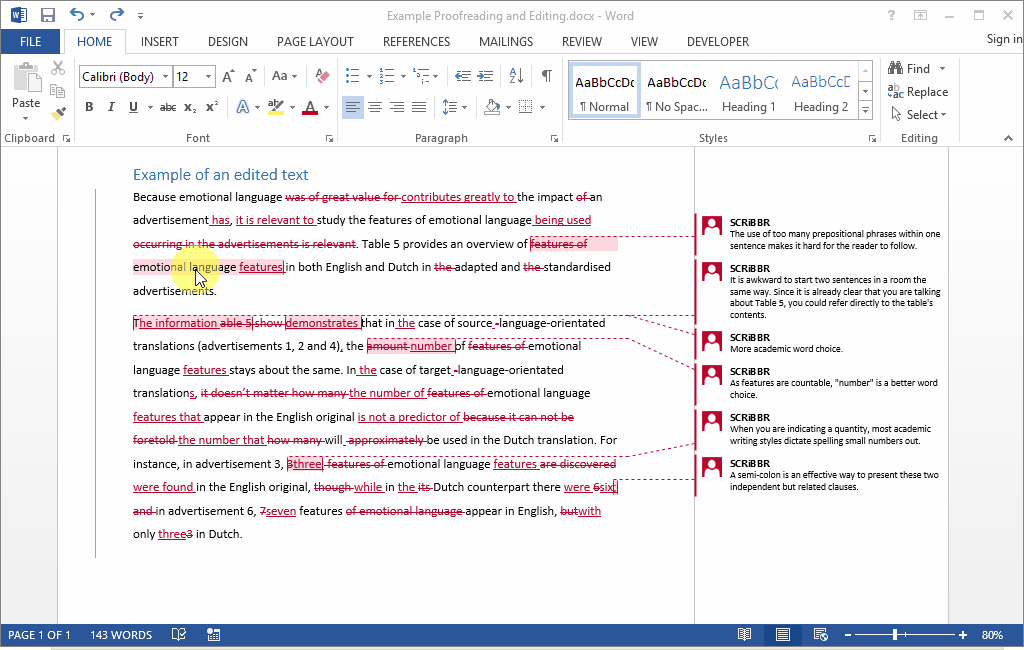The image size is (1024, 650).
Task: Toggle bold formatting
Action: pos(89,106)
